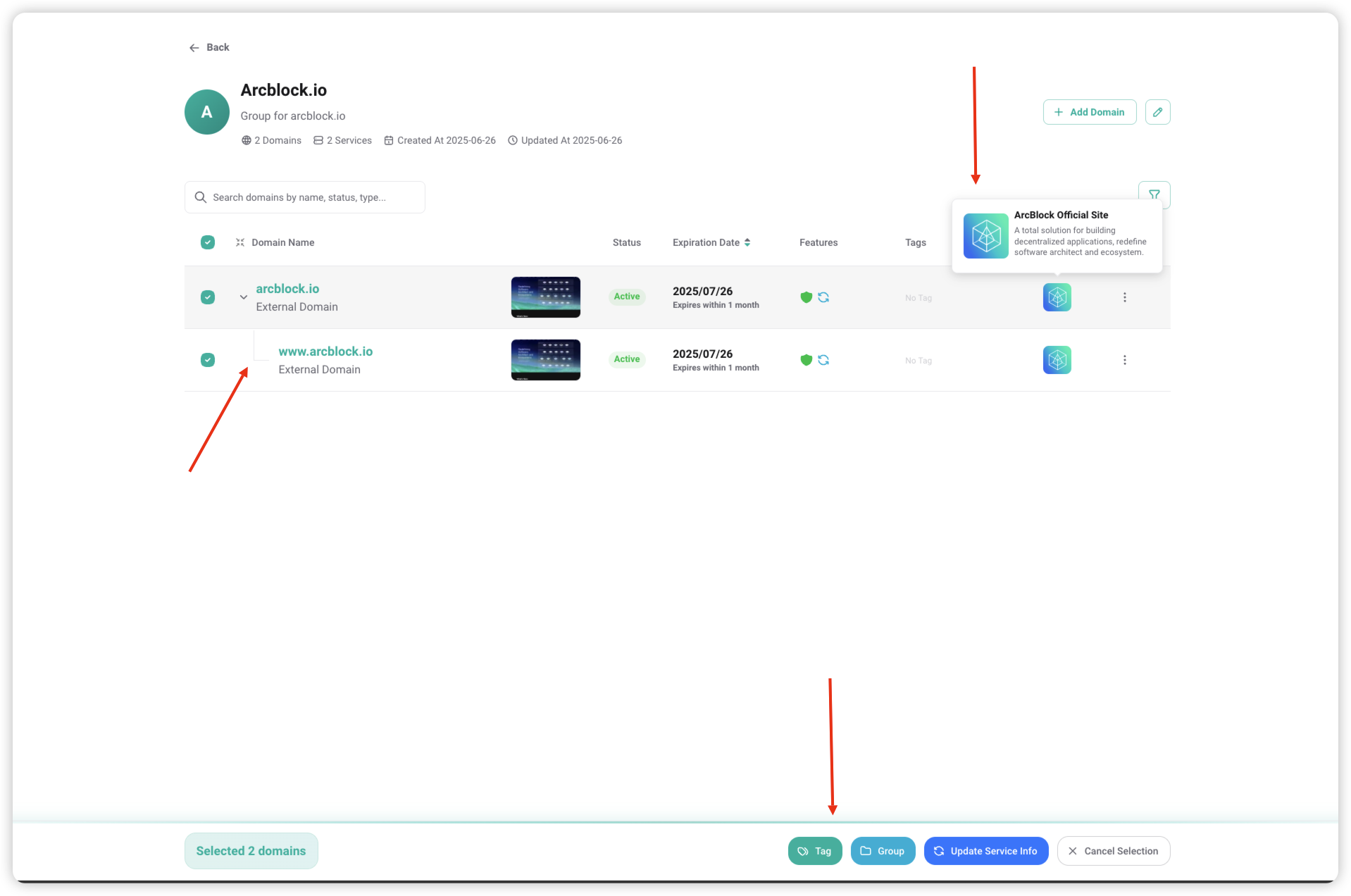
Task: Open the www.arcblock.io domain link
Action: click(x=325, y=351)
